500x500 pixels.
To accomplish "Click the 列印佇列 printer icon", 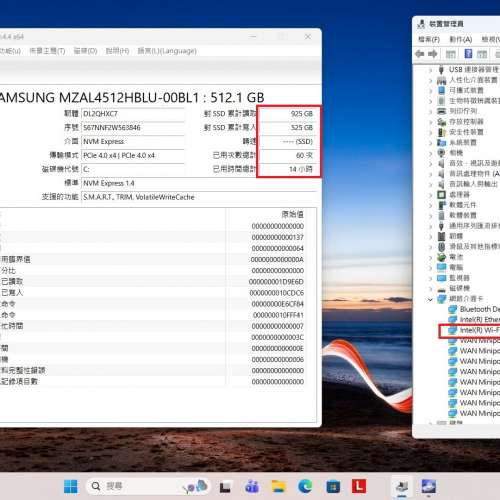I will click(x=441, y=111).
